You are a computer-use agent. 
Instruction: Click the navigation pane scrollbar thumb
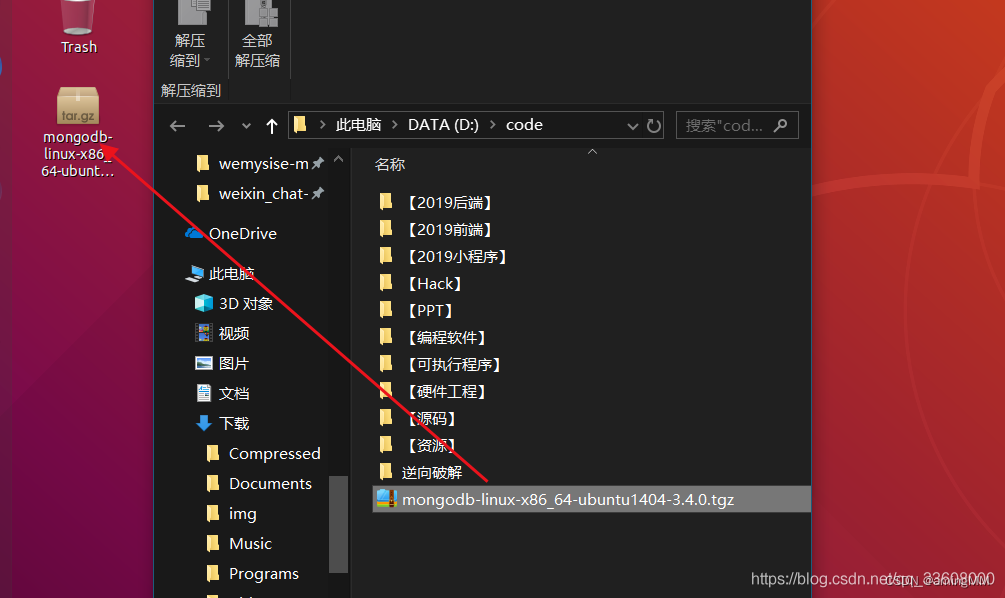tap(338, 524)
